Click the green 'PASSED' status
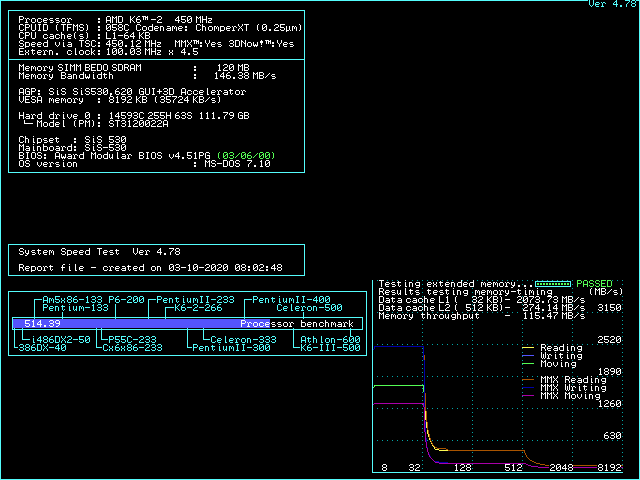This screenshot has height=480, width=640. [594, 284]
